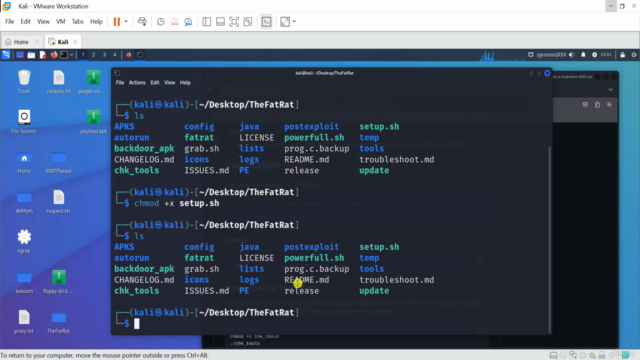
Task: Open the VMware View menu
Action: pos(43,22)
